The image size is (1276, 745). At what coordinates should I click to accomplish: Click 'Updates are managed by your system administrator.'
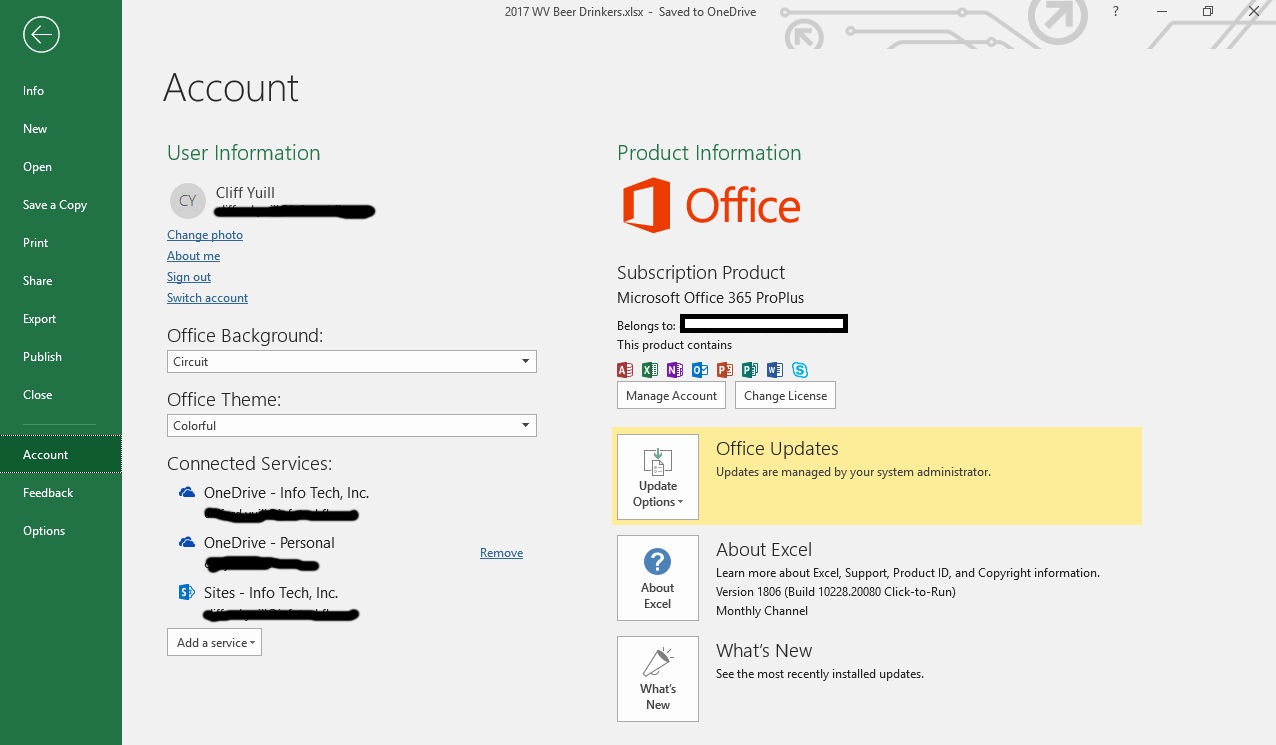click(853, 472)
